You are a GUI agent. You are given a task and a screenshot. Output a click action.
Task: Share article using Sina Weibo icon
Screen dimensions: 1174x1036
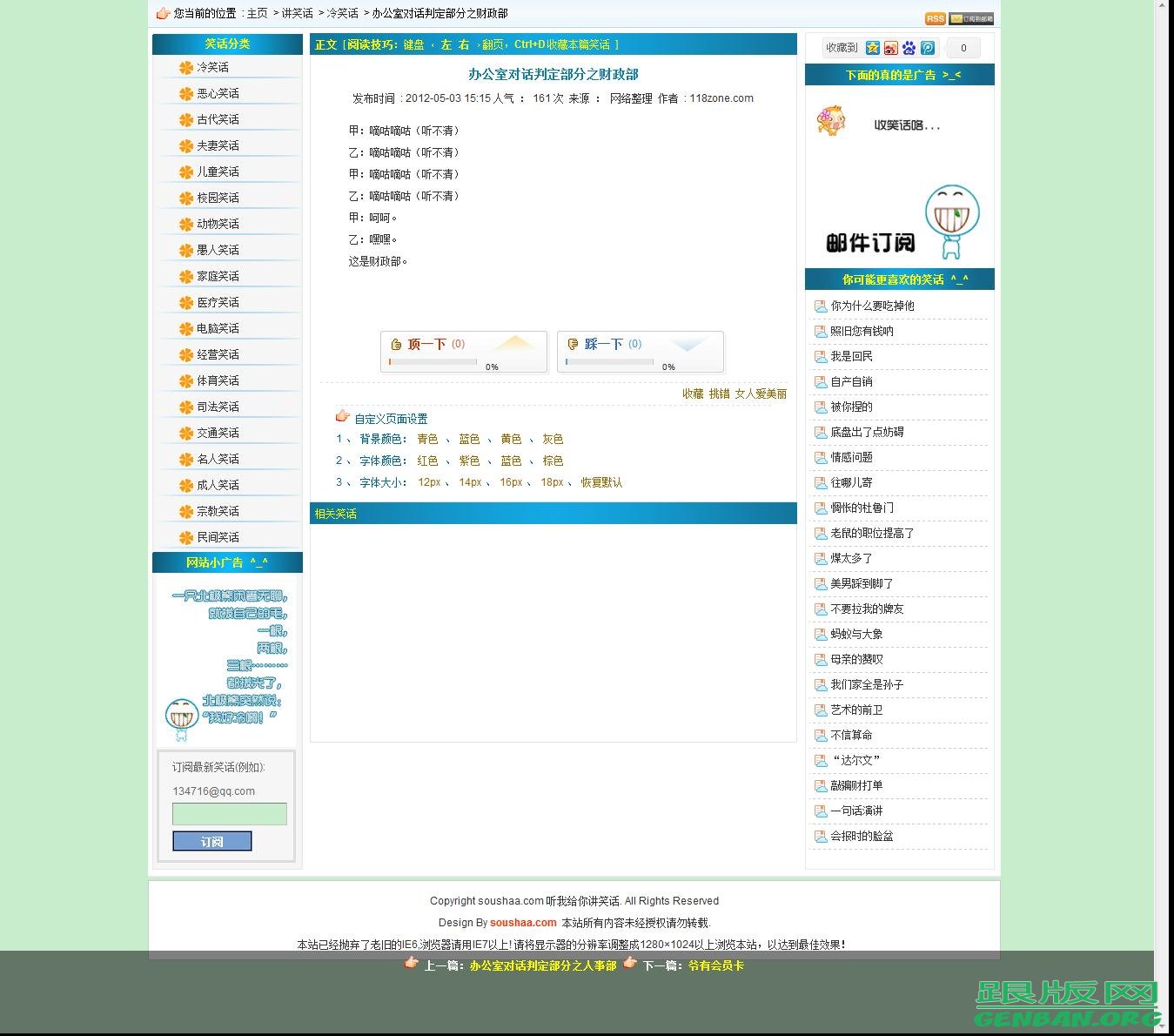click(890, 48)
